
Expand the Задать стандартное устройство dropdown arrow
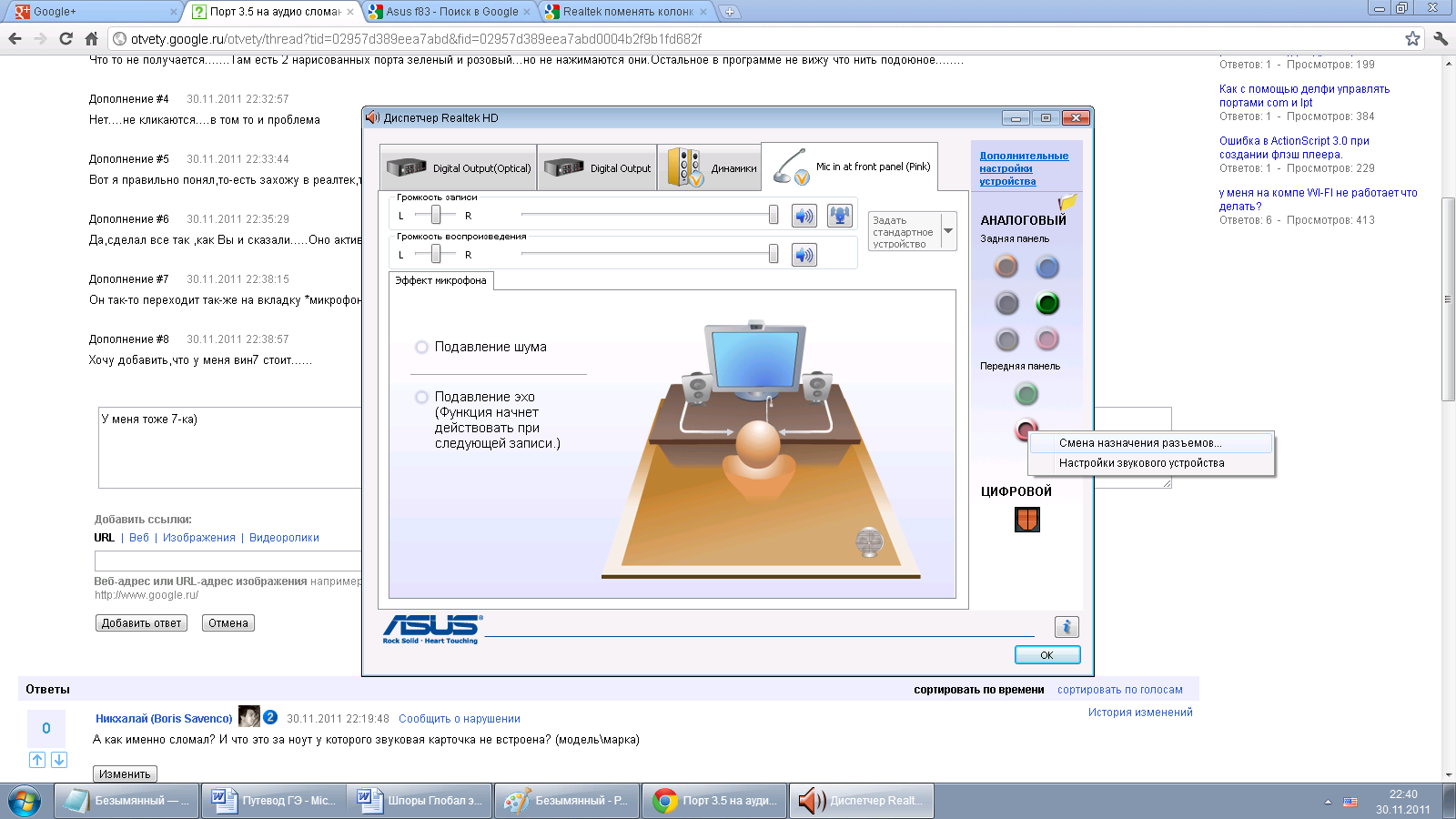point(948,231)
